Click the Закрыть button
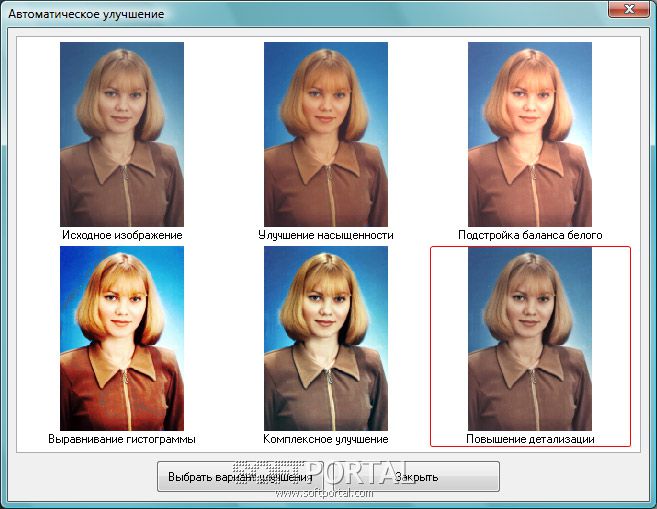This screenshot has height=509, width=657. click(x=416, y=477)
